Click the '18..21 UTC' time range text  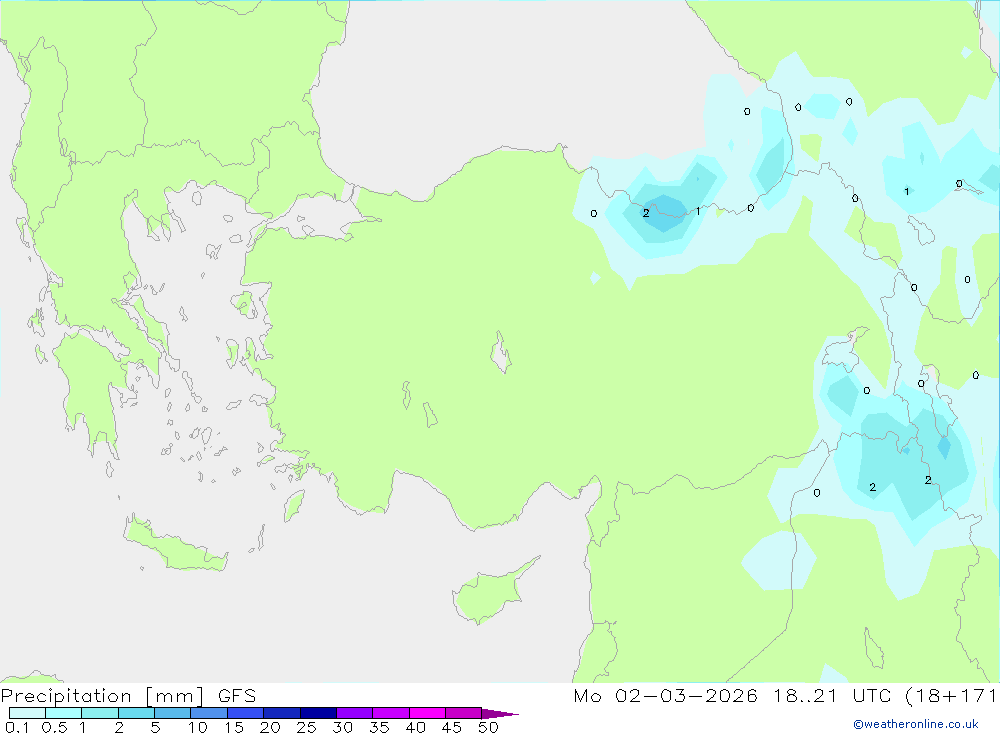pos(832,696)
